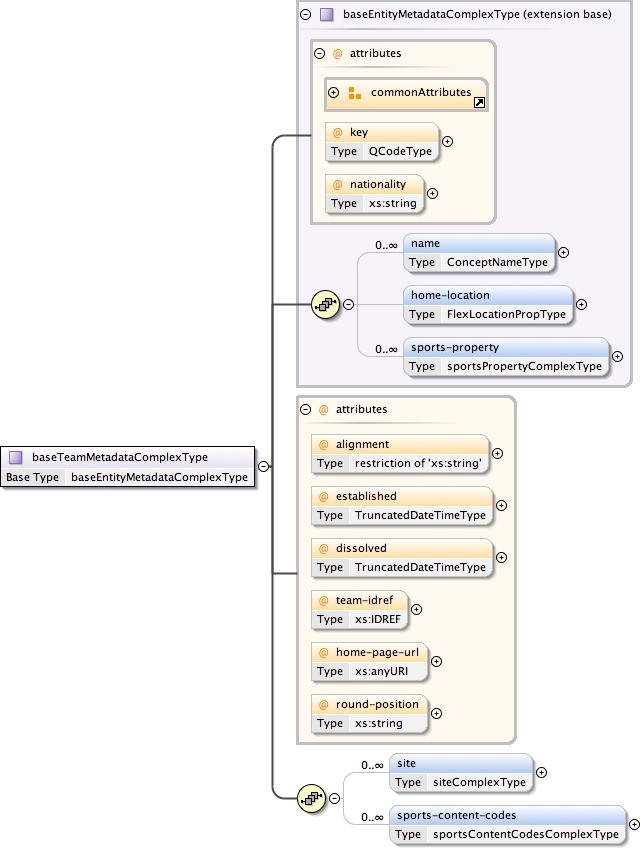Click the @ icon of key attribute
The height and width of the screenshot is (849, 642).
coord(337,133)
